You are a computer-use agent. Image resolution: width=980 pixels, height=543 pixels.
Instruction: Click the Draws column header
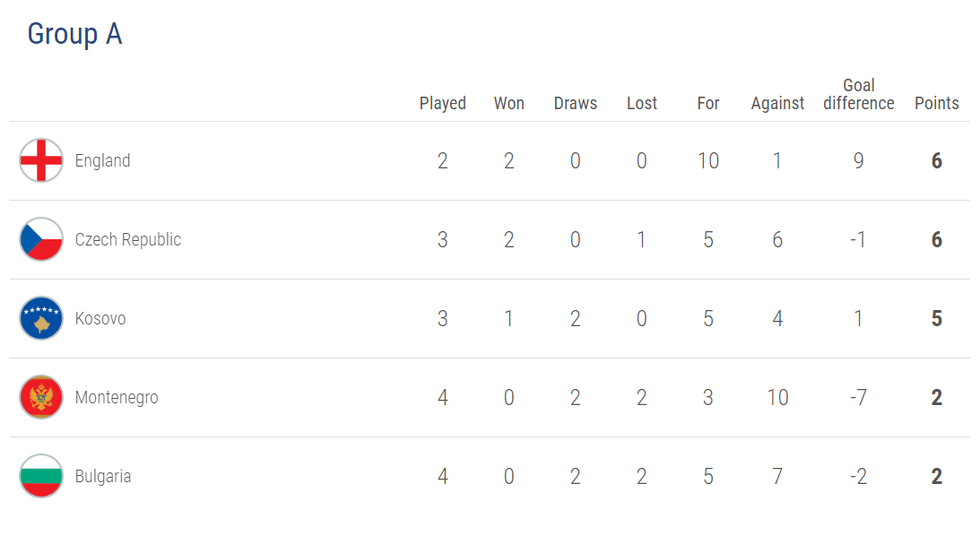click(575, 103)
